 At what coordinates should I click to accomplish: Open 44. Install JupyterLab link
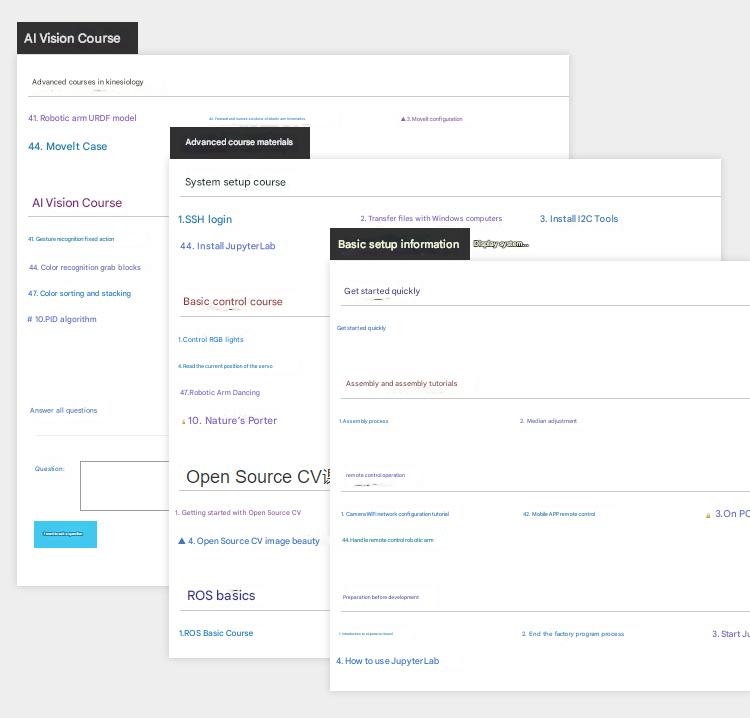[227, 246]
